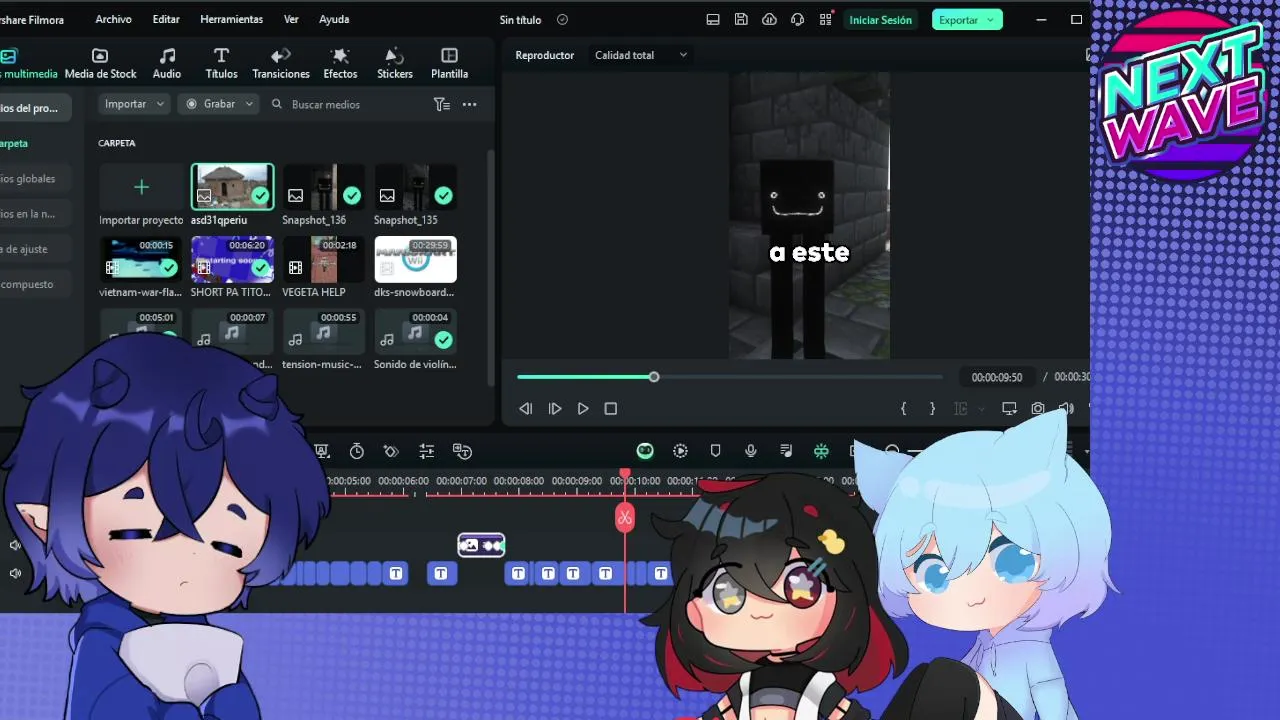Click the text-to-speech icon in timeline toolbar
Screen dimensions: 1280x720
pos(462,451)
